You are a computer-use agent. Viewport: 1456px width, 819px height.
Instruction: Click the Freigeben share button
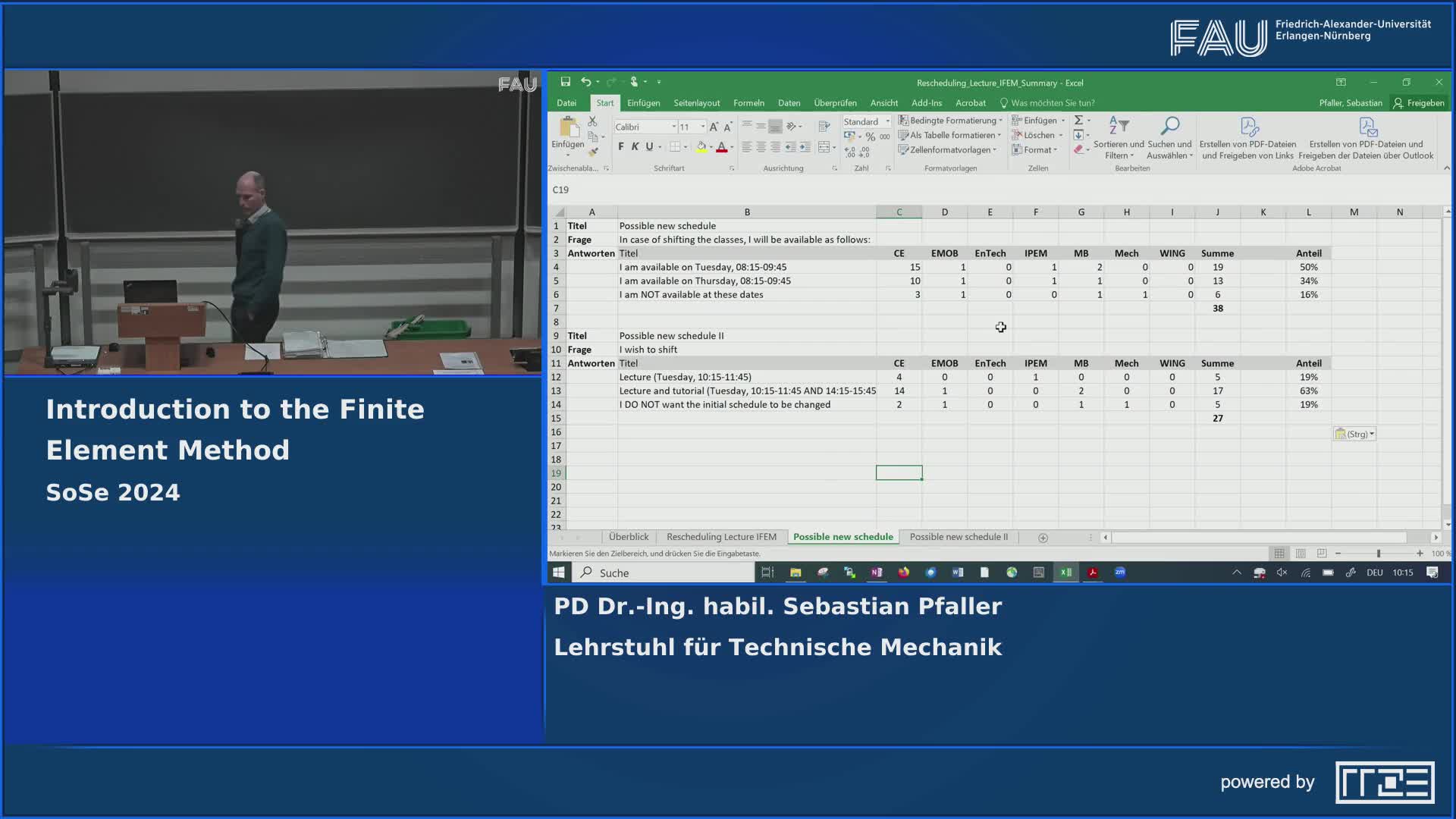[1418, 103]
